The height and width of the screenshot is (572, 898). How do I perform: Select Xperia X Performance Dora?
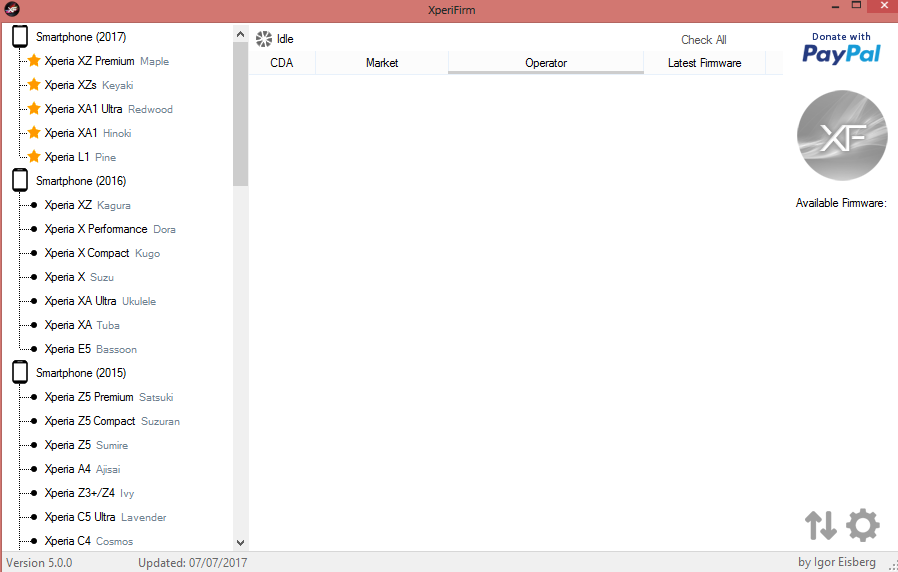tap(109, 229)
